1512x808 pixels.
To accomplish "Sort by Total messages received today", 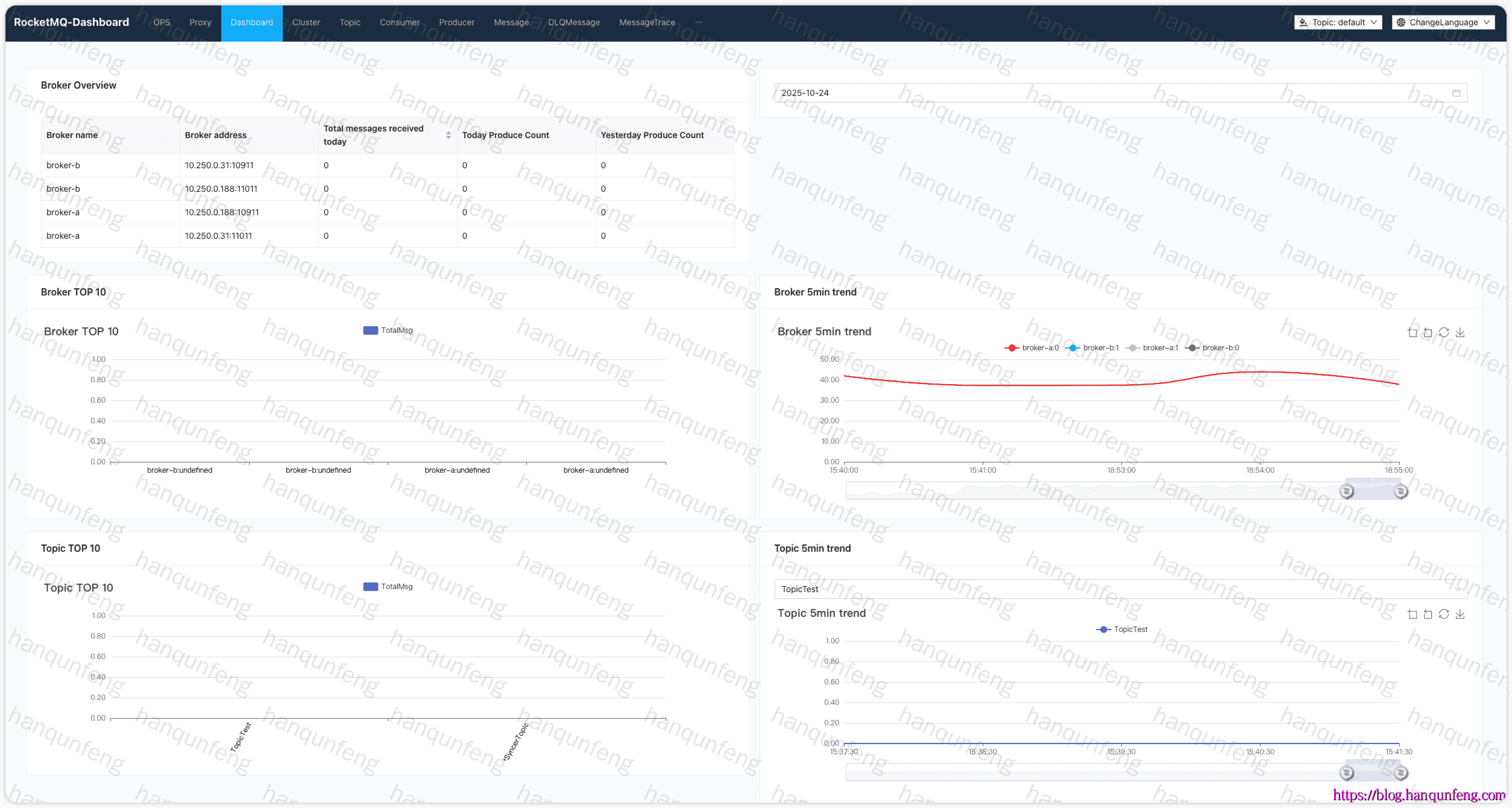I will (x=448, y=135).
